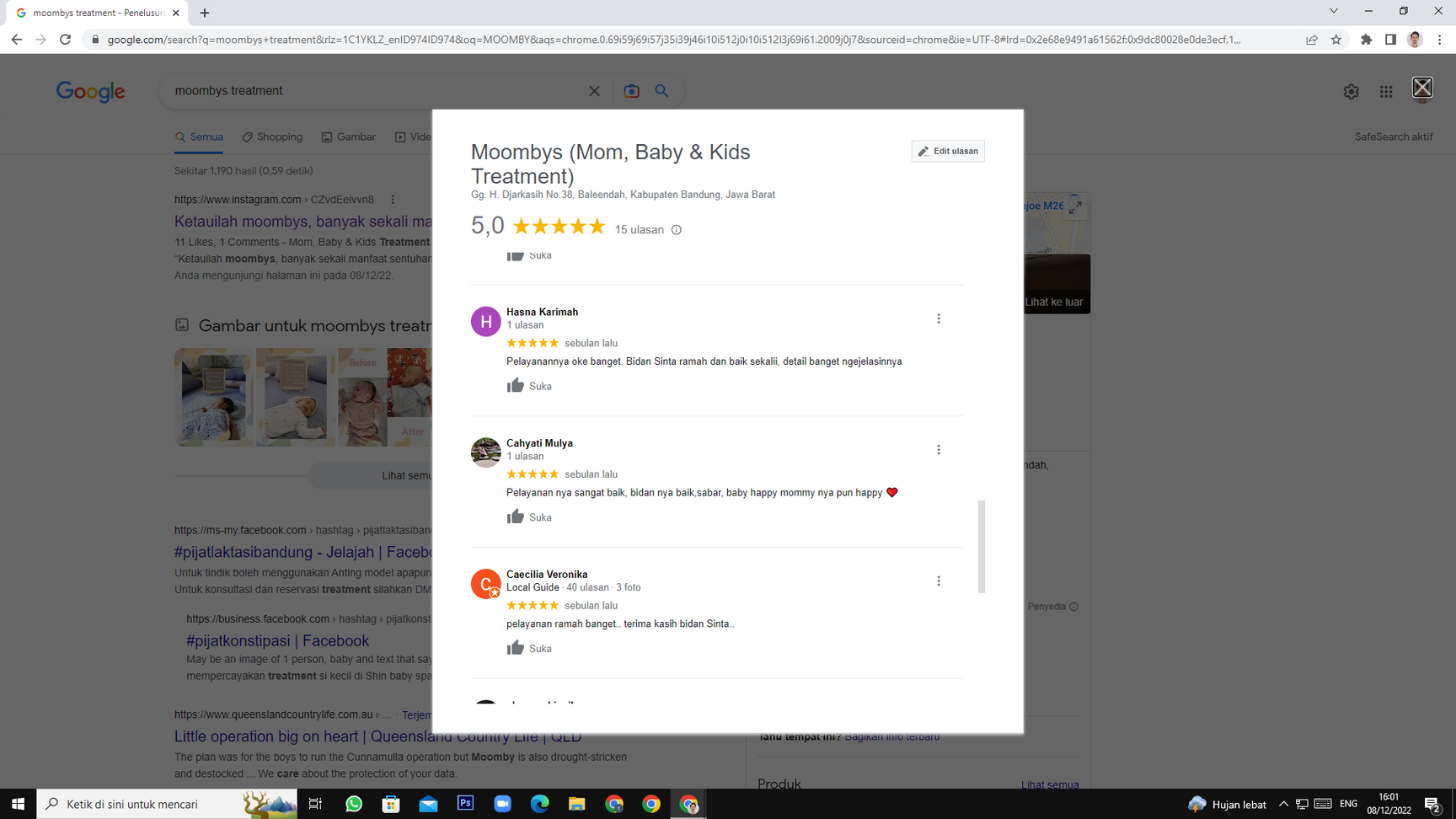Open WhatsApp from the taskbar

click(x=354, y=804)
